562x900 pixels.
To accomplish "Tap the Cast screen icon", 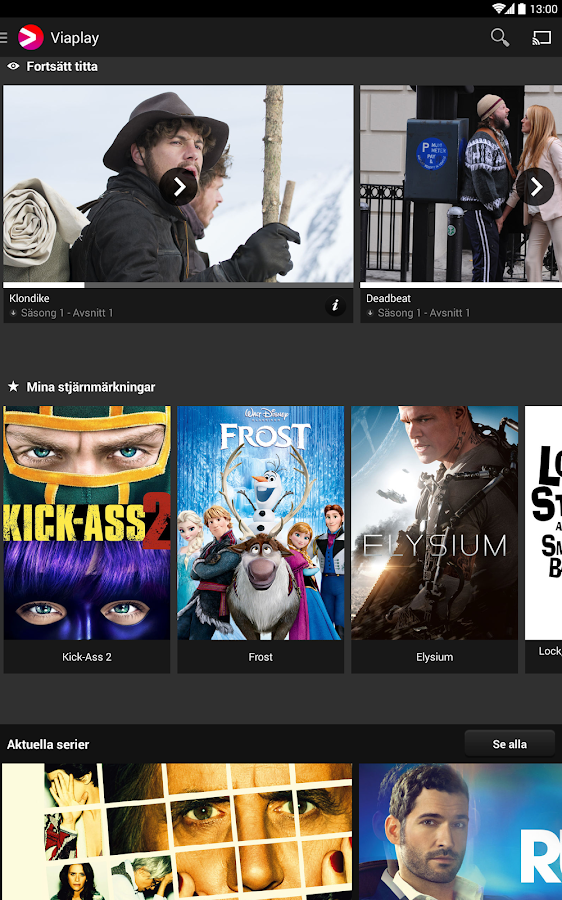I will [541, 38].
